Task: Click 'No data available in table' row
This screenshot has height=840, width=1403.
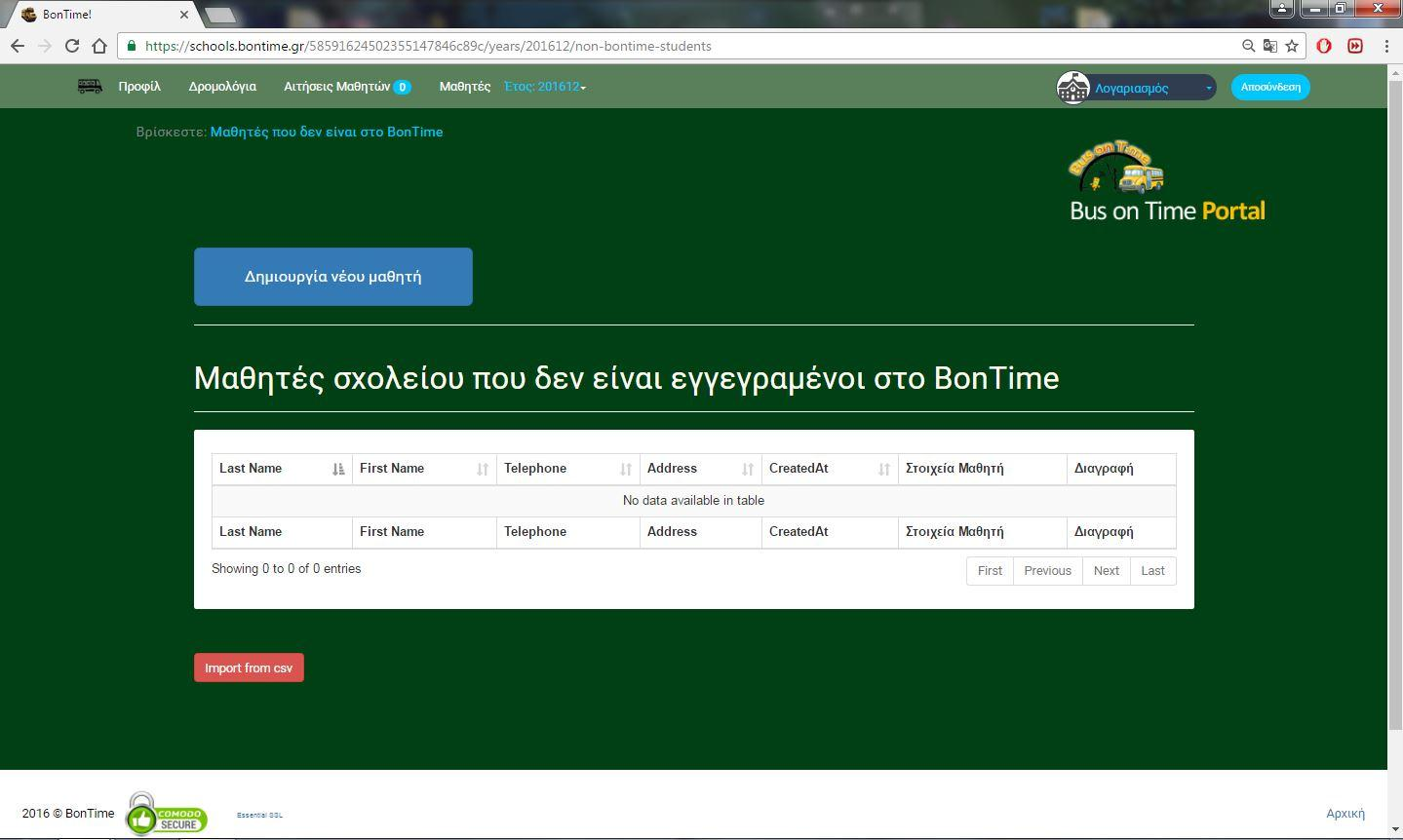Action: click(693, 501)
